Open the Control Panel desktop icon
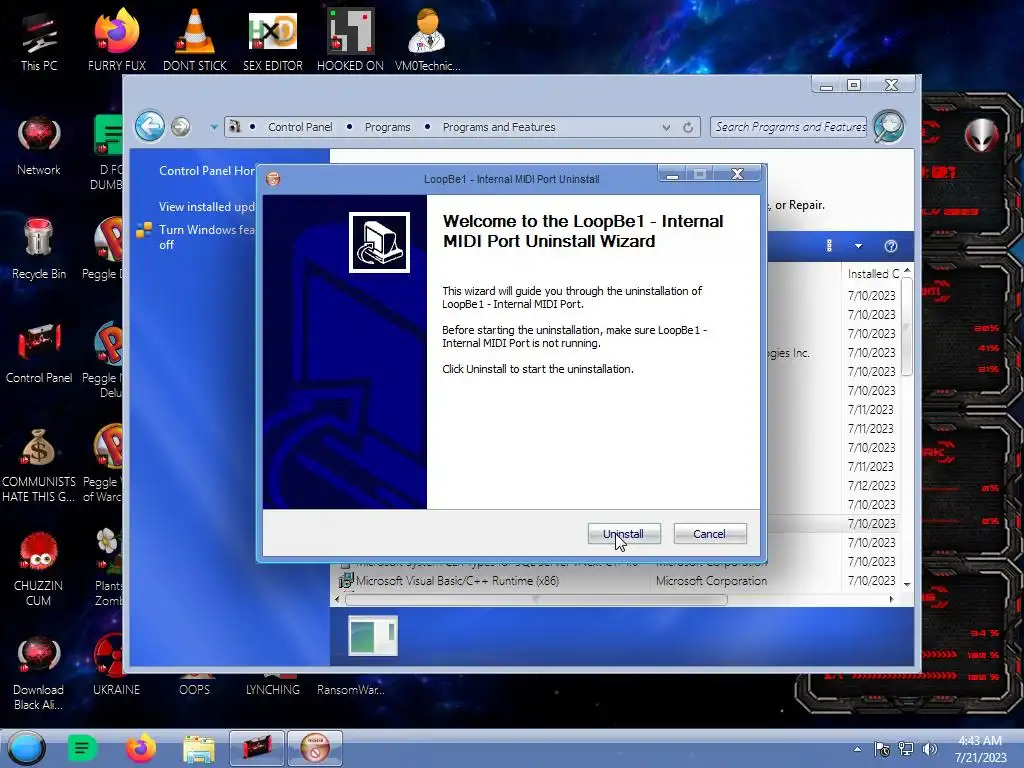The height and width of the screenshot is (768, 1024). click(x=39, y=353)
